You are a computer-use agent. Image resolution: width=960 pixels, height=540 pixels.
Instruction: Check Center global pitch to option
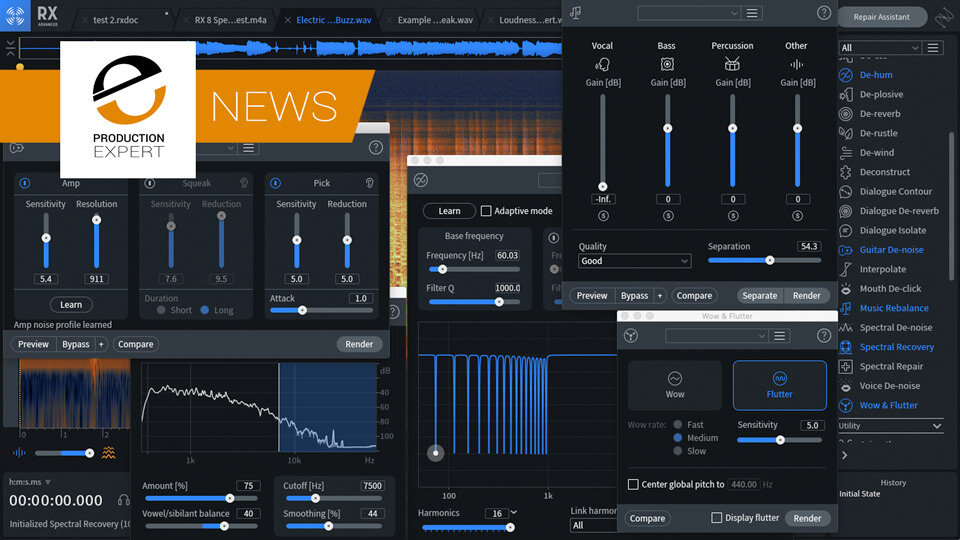coord(633,484)
